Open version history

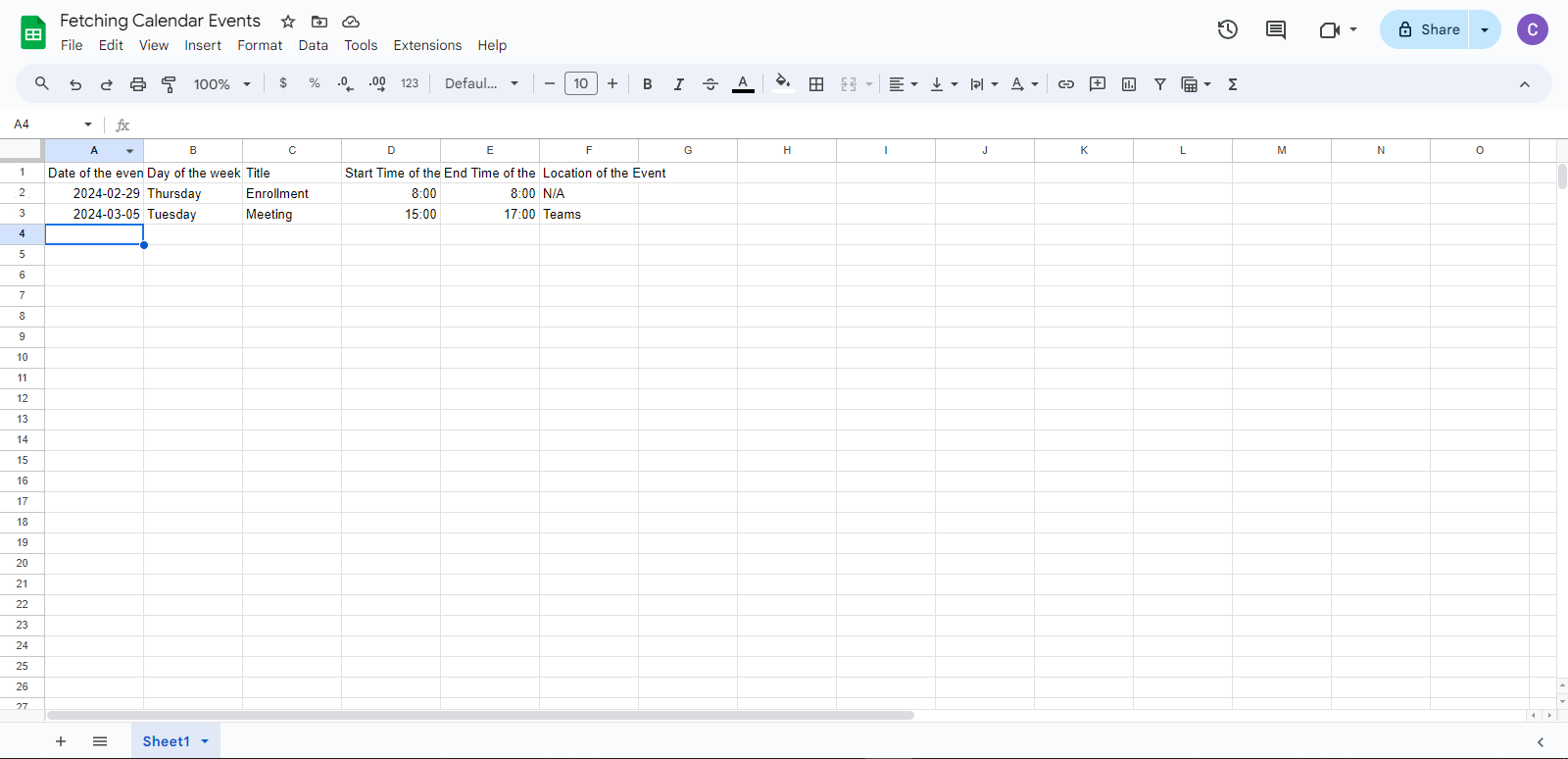coord(1228,29)
